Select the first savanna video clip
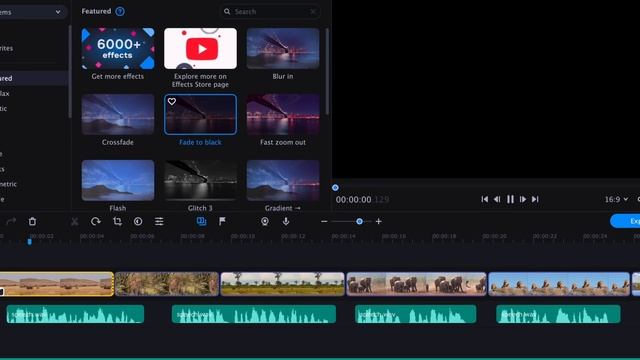 (x=57, y=284)
